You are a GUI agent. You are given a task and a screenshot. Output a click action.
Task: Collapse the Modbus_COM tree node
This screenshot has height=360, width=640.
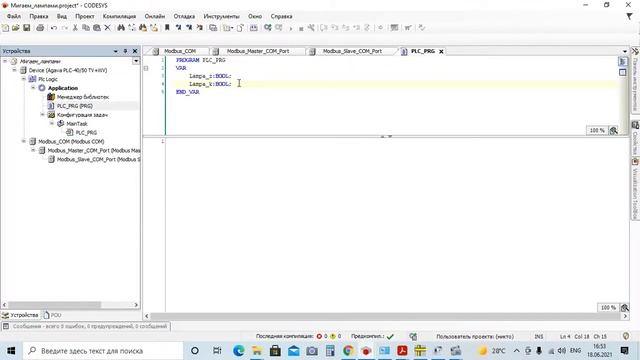24,141
